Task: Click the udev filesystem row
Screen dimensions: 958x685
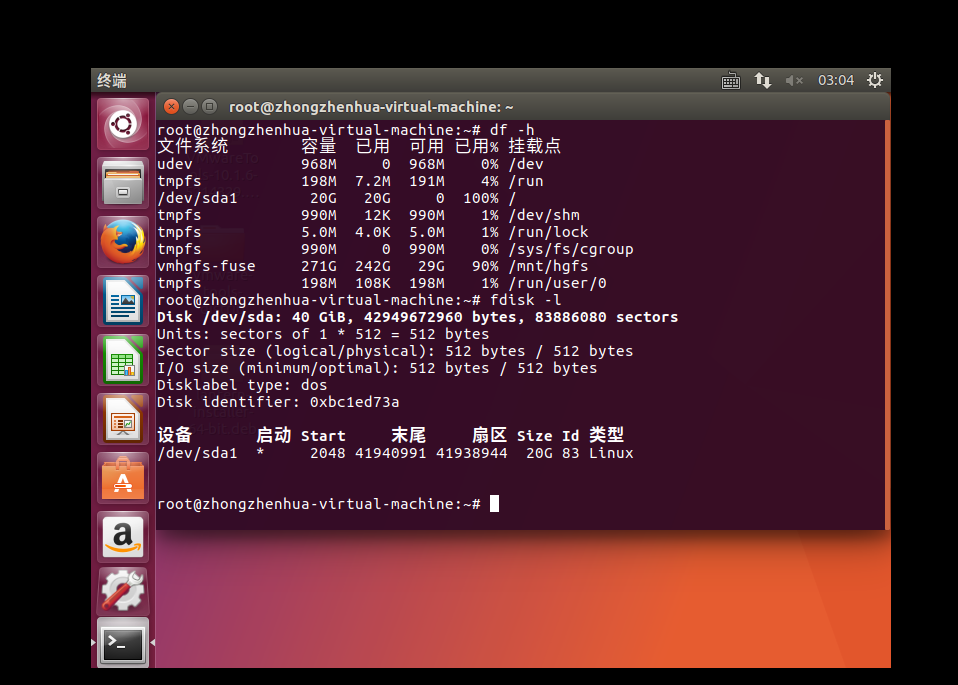Action: (x=350, y=164)
